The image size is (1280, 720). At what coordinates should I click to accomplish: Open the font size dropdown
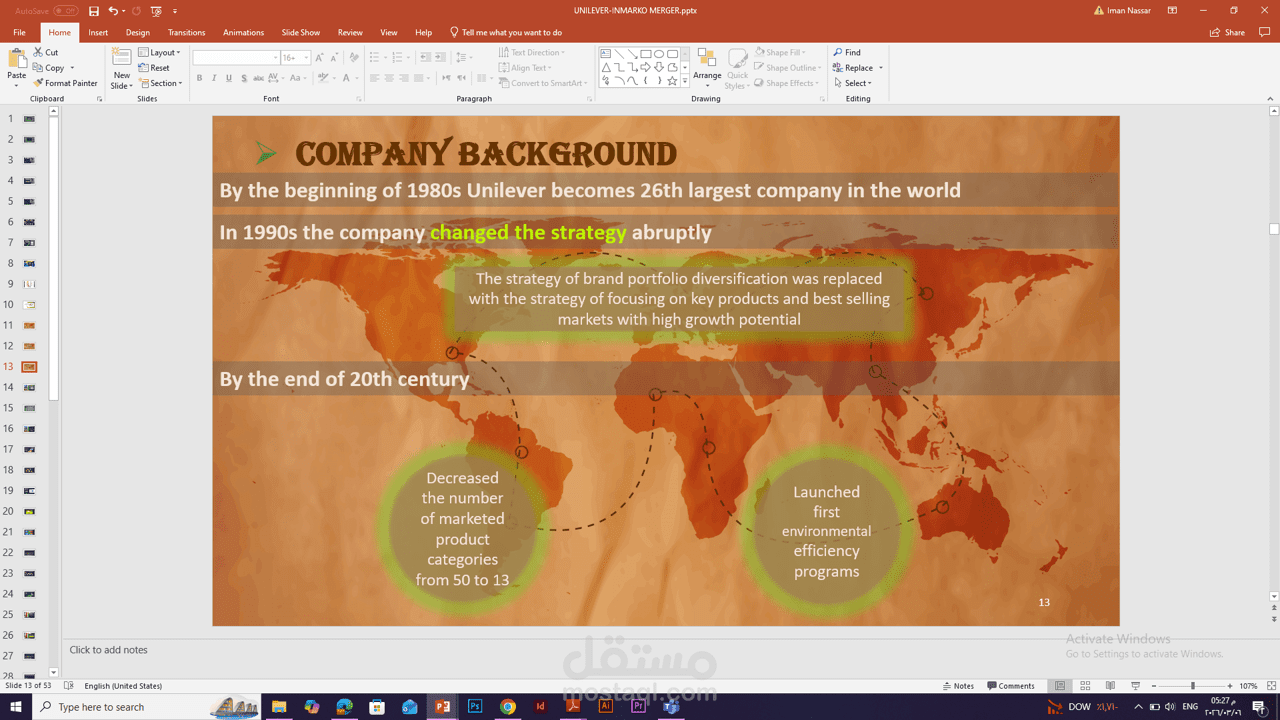[x=305, y=56]
